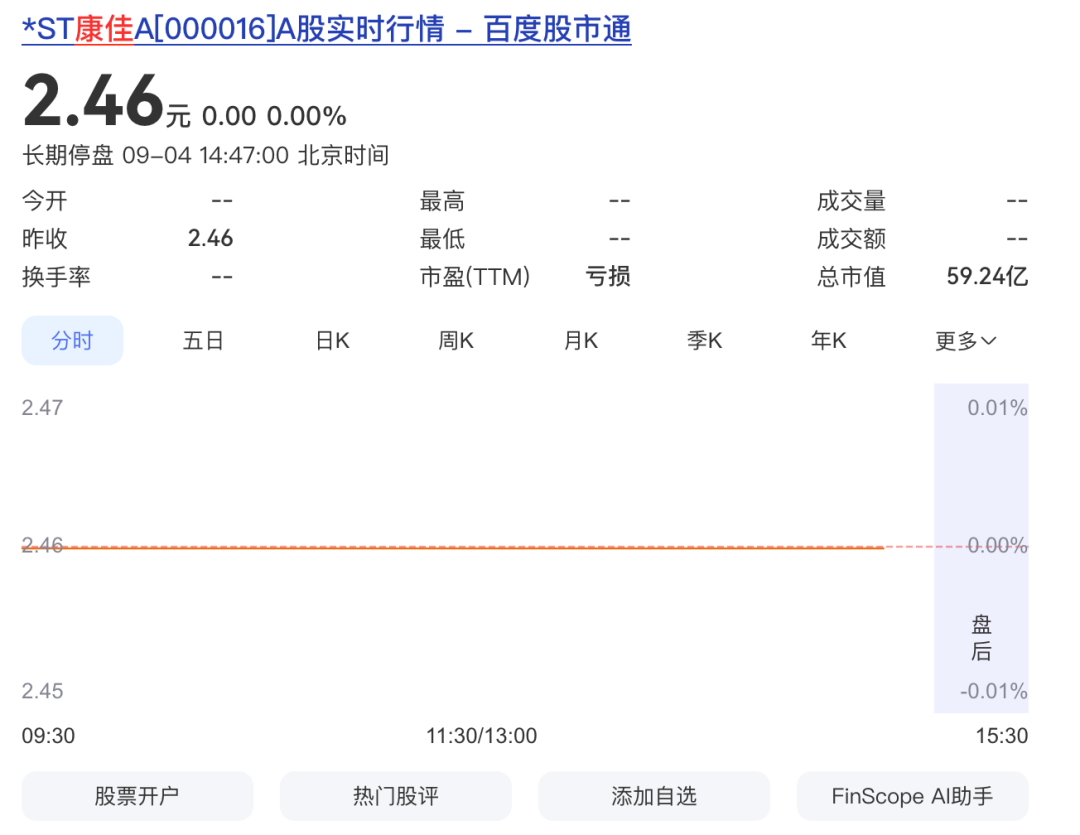Click the 换手率 label
Viewport: 1080px width, 835px height.
click(x=56, y=277)
